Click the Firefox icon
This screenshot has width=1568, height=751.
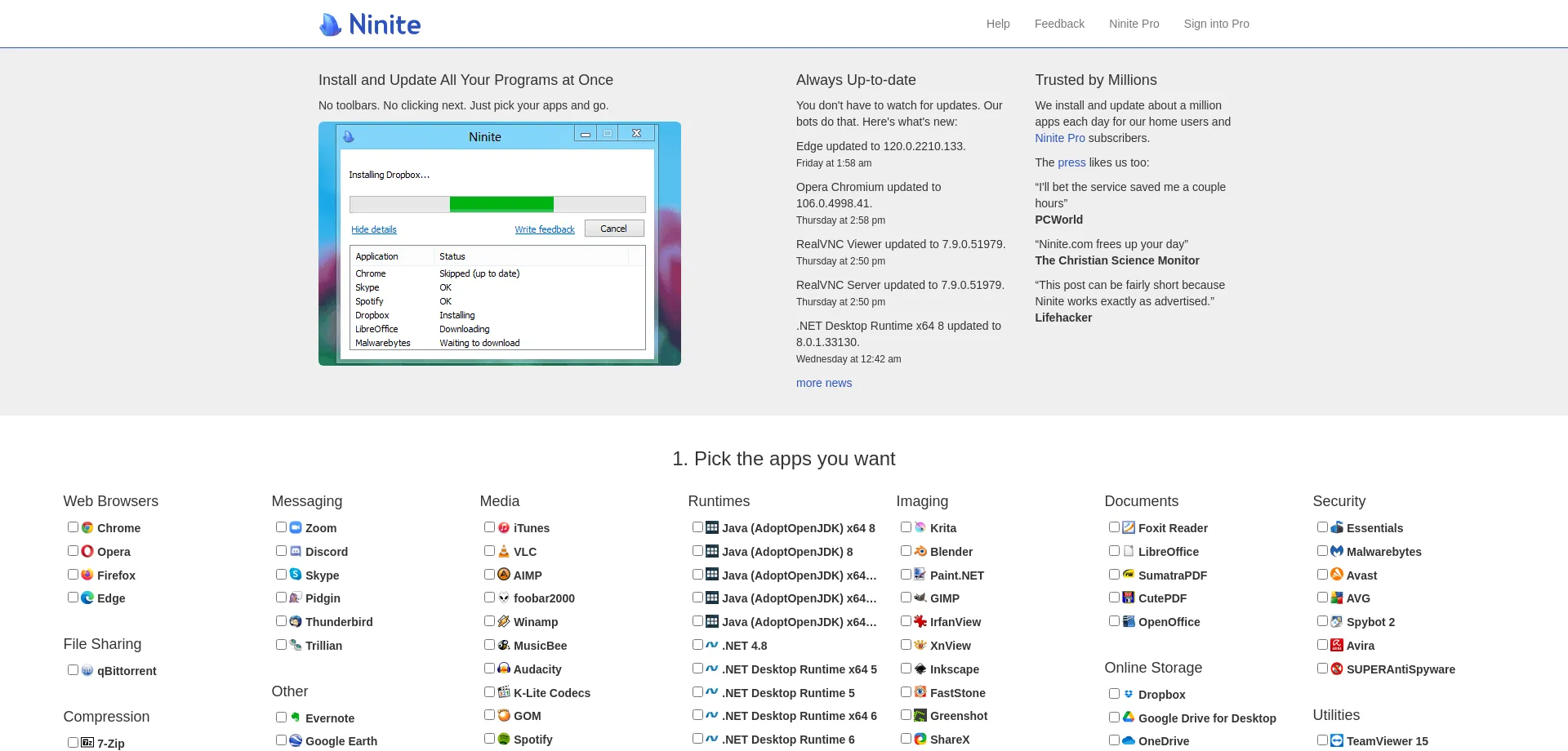[x=87, y=575]
